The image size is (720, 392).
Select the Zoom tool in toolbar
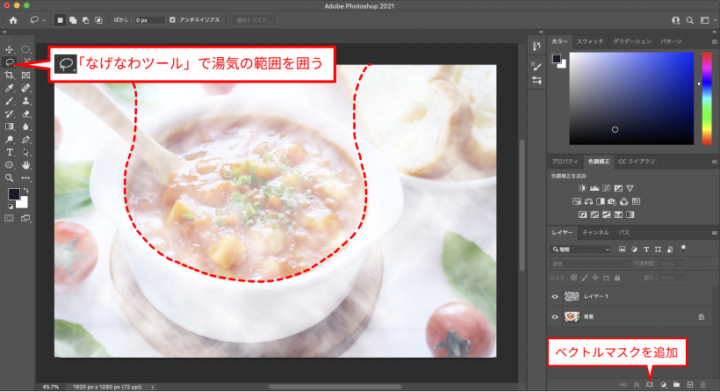click(x=9, y=178)
